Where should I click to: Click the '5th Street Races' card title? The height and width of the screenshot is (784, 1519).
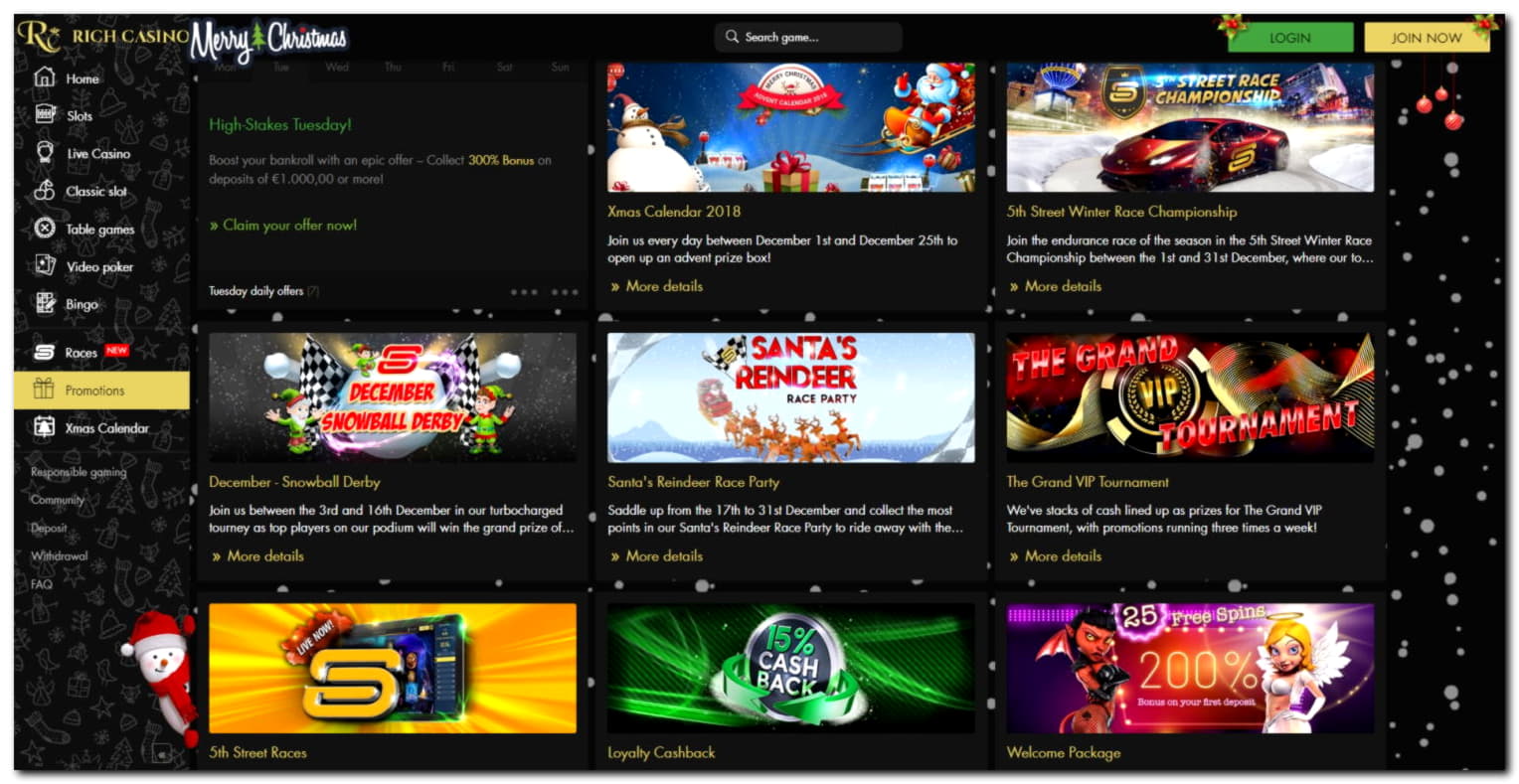click(x=258, y=753)
